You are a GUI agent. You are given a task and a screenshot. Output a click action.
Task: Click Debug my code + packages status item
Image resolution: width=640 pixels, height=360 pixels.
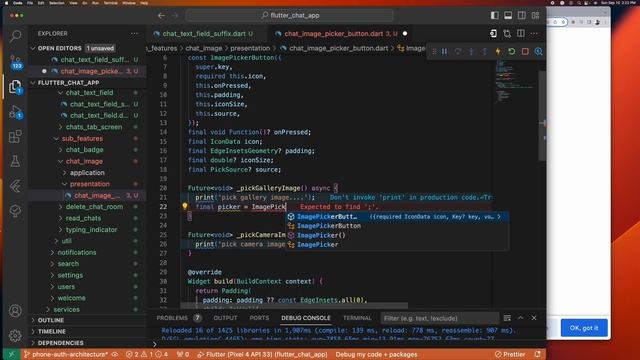click(x=376, y=354)
